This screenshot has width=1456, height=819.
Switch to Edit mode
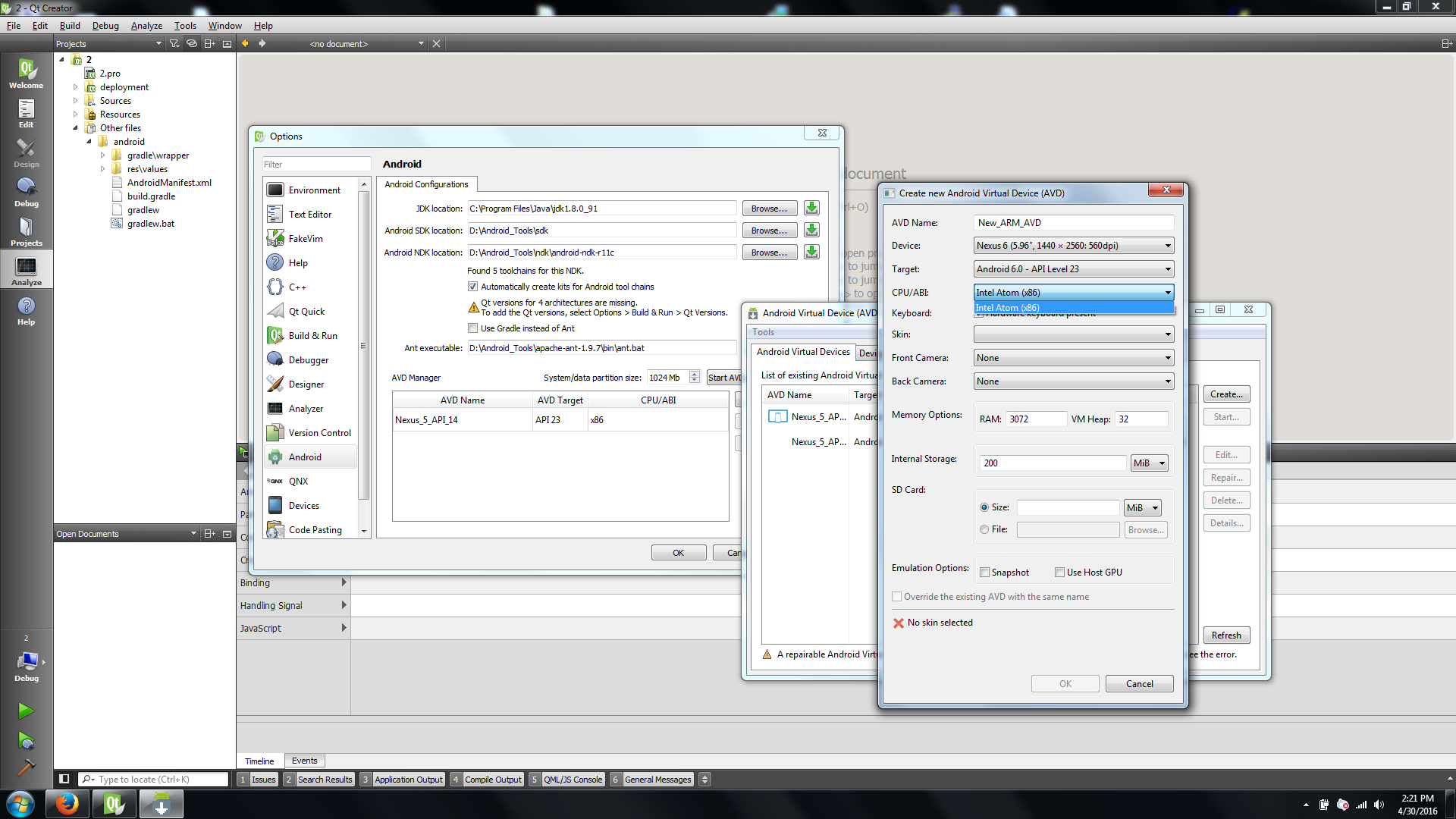(x=27, y=114)
